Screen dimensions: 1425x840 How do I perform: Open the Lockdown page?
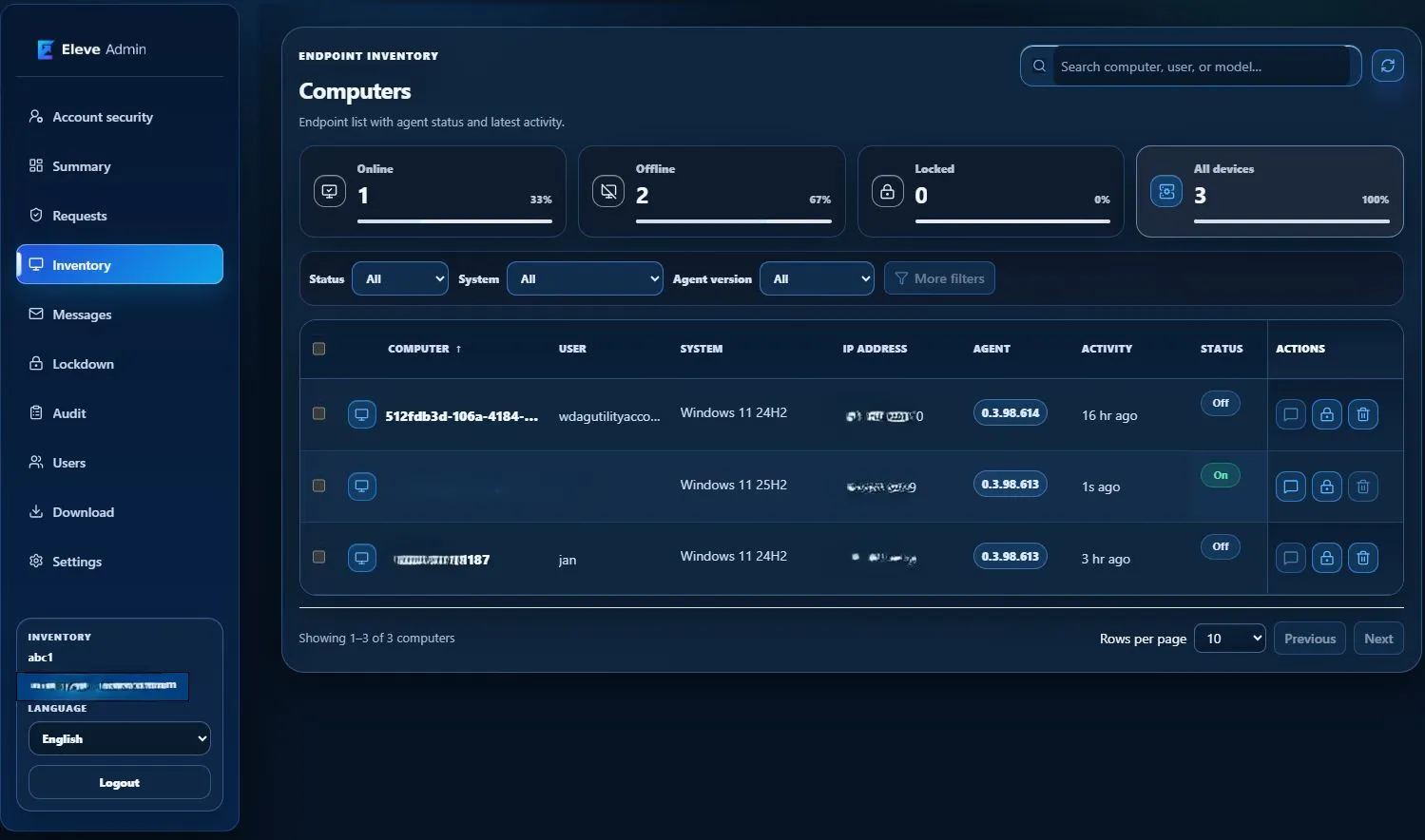(120, 364)
